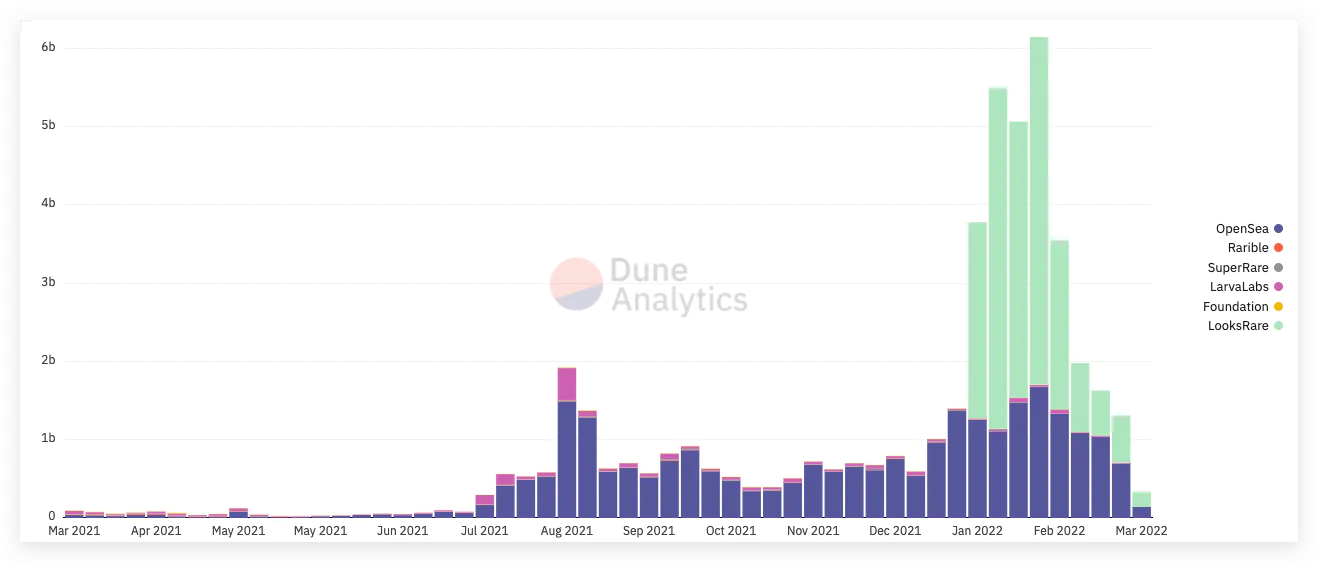
Task: Click the Nov 2021 x-axis label
Action: coord(812,531)
